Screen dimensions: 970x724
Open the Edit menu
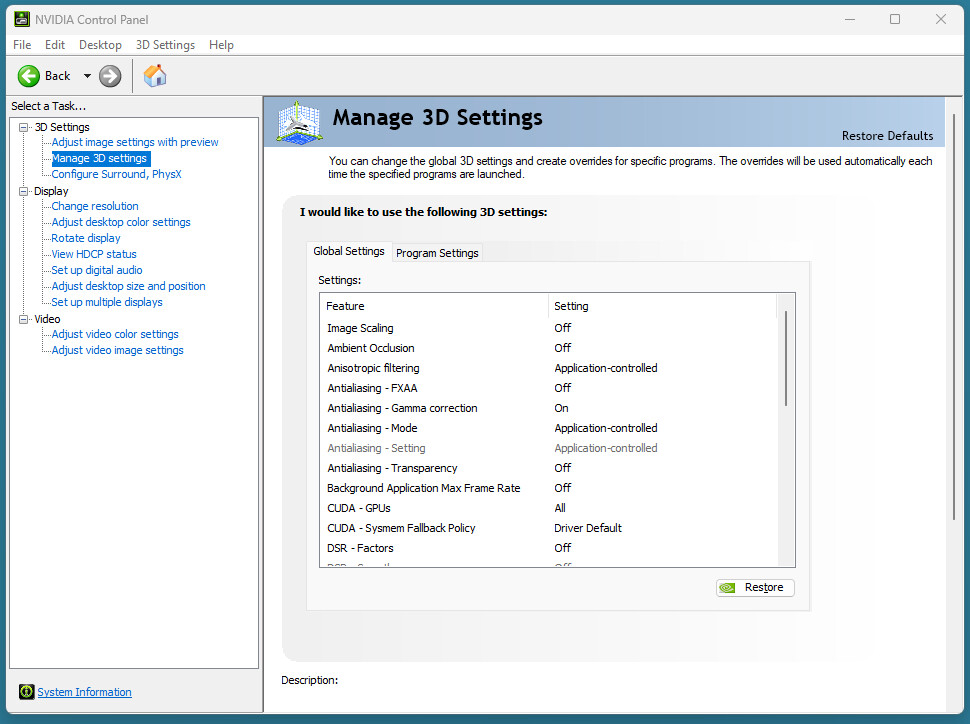coord(54,45)
